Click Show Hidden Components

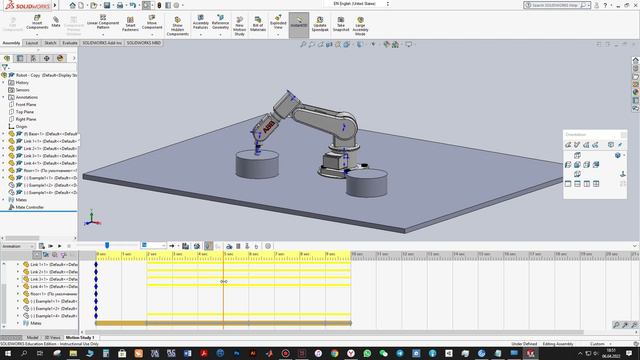178,26
